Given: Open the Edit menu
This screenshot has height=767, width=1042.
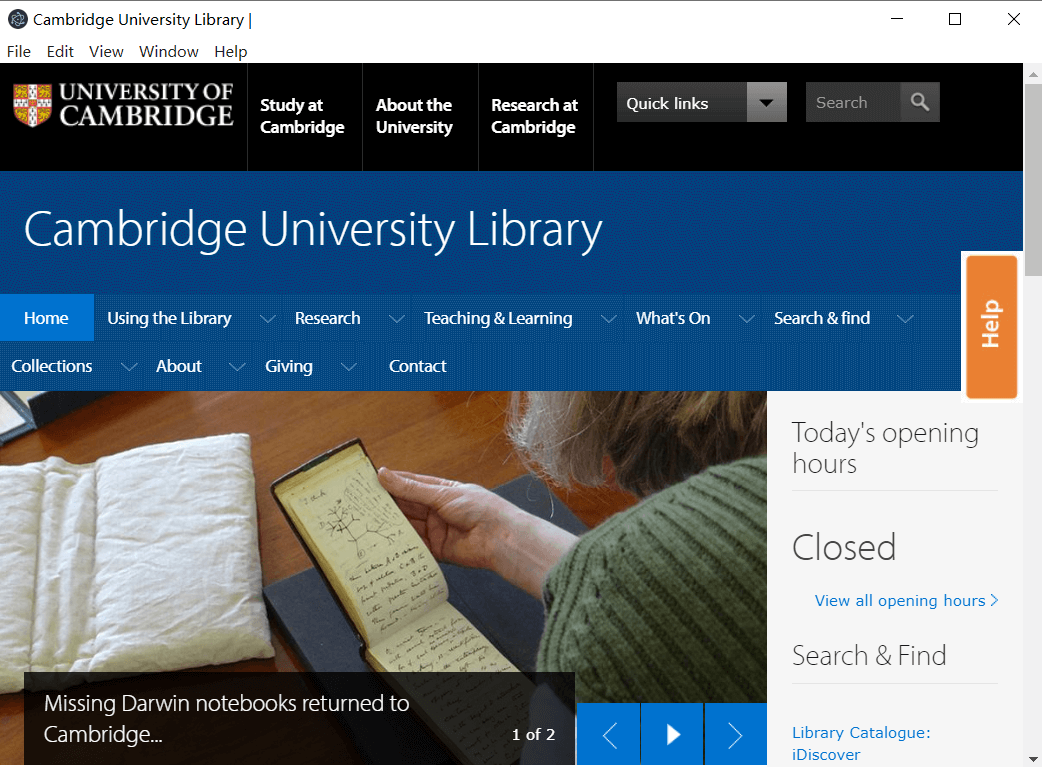Looking at the screenshot, I should 60,51.
